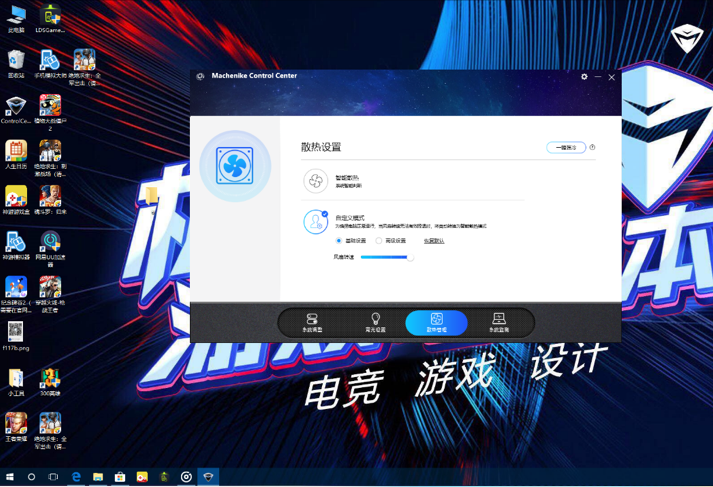
Task: Click the Machenike logo in title bar
Action: [200, 76]
